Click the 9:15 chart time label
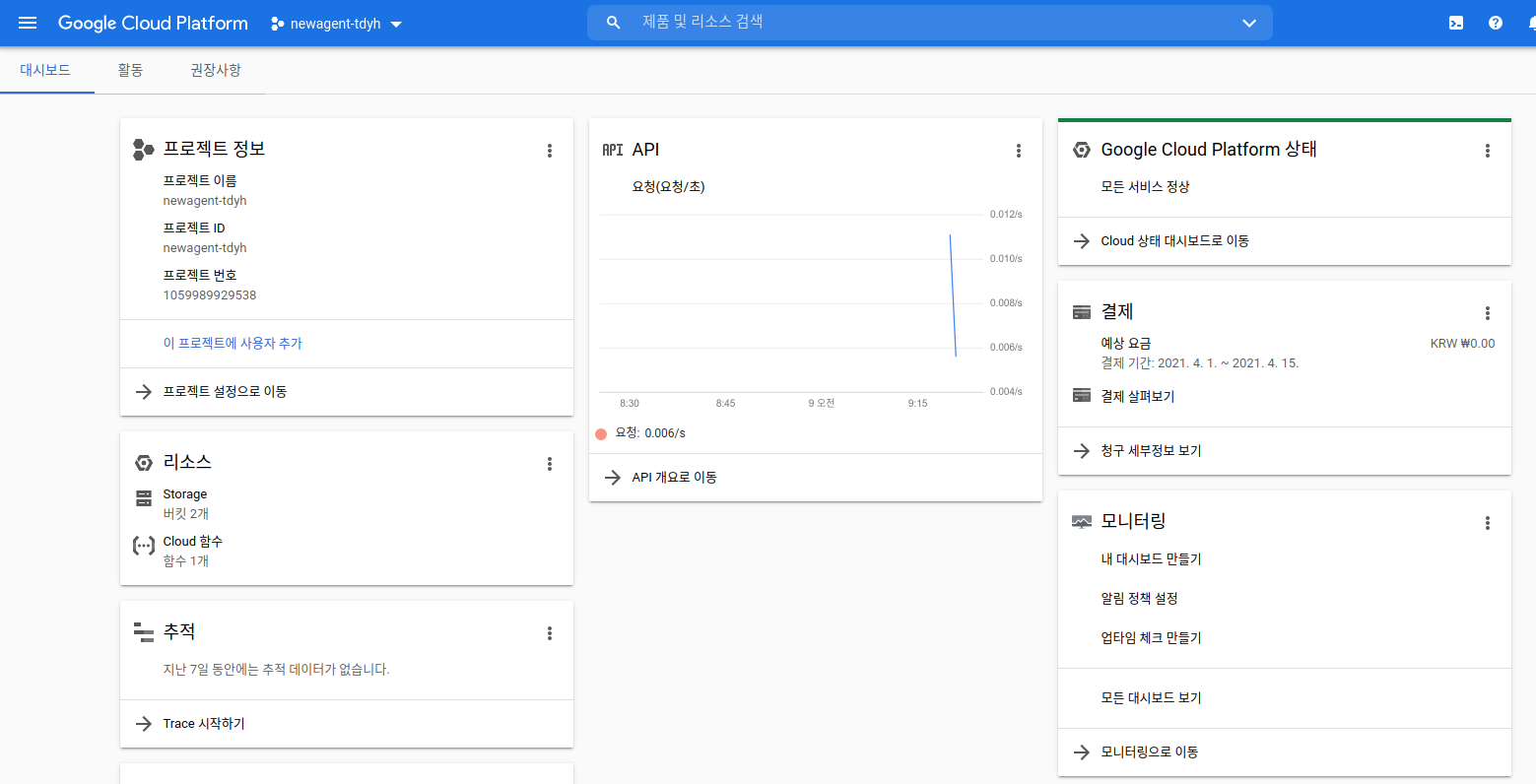Viewport: 1536px width, 784px height. (917, 404)
